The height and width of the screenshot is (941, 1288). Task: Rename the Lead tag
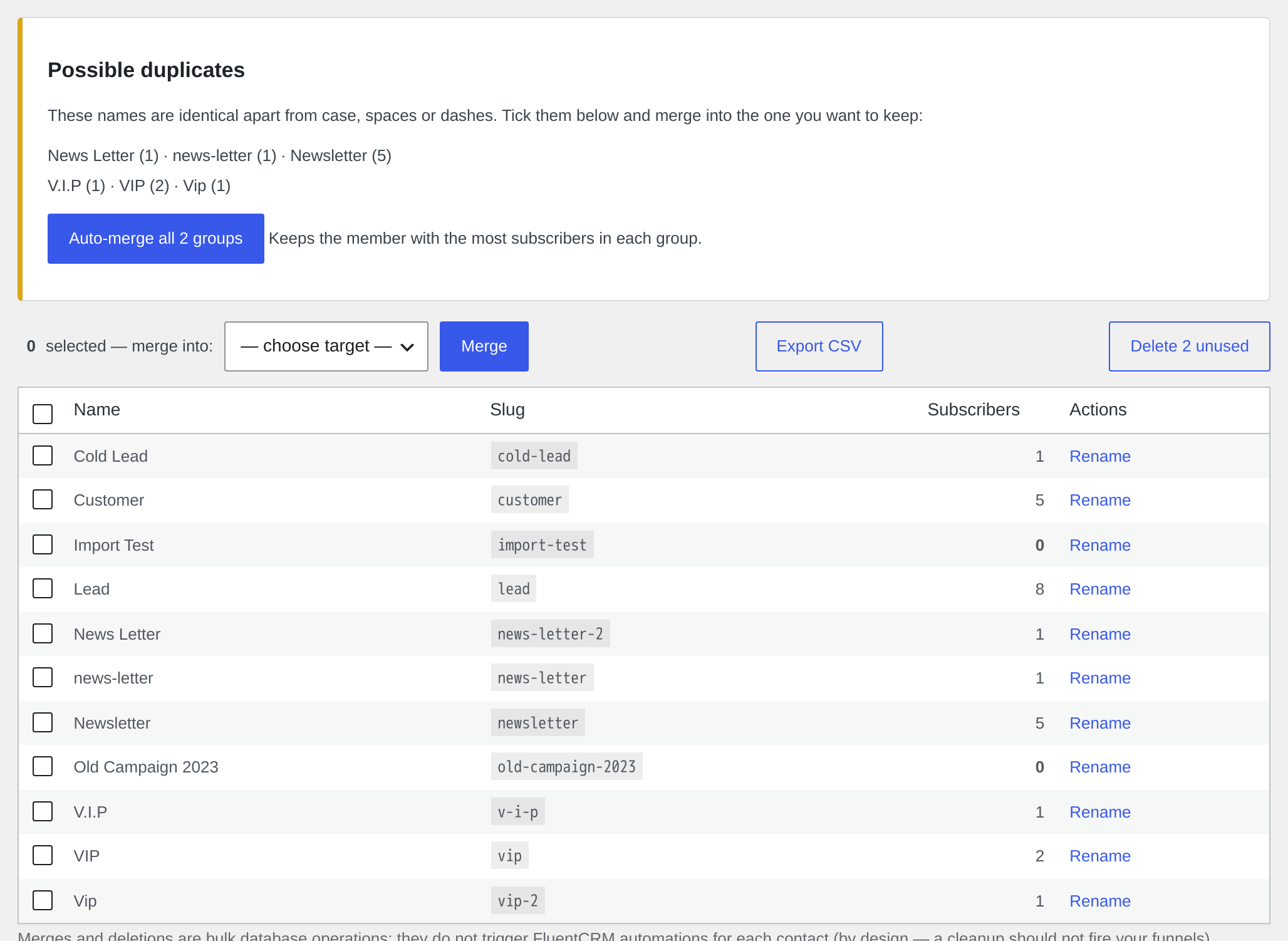(1099, 589)
